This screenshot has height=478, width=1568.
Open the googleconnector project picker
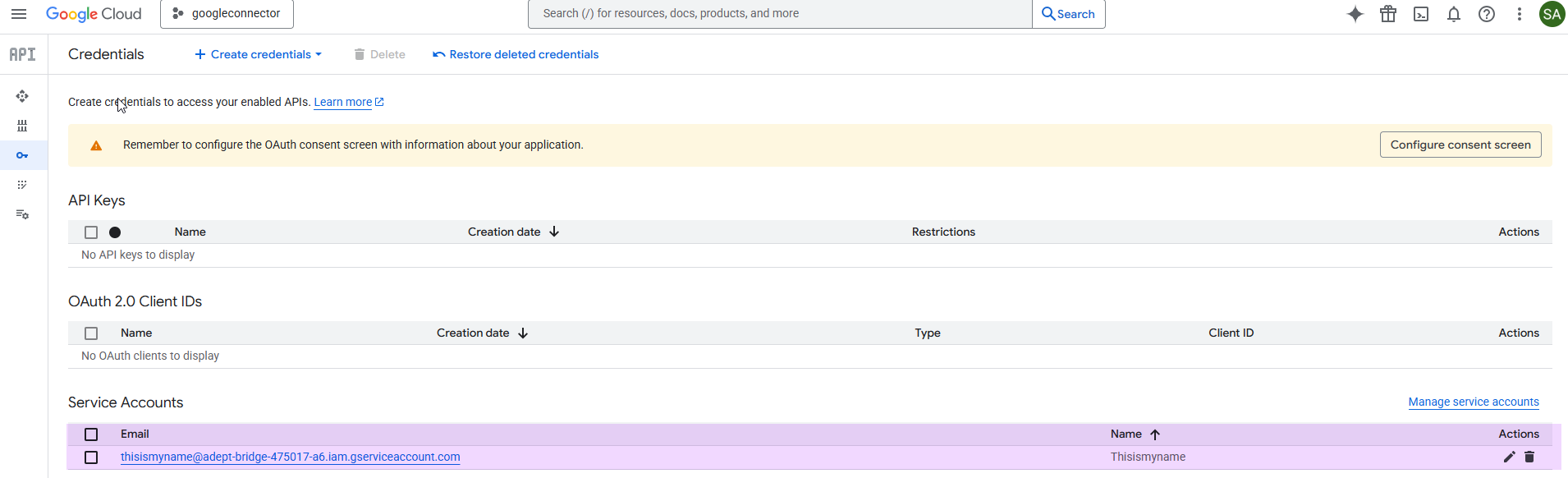(227, 14)
